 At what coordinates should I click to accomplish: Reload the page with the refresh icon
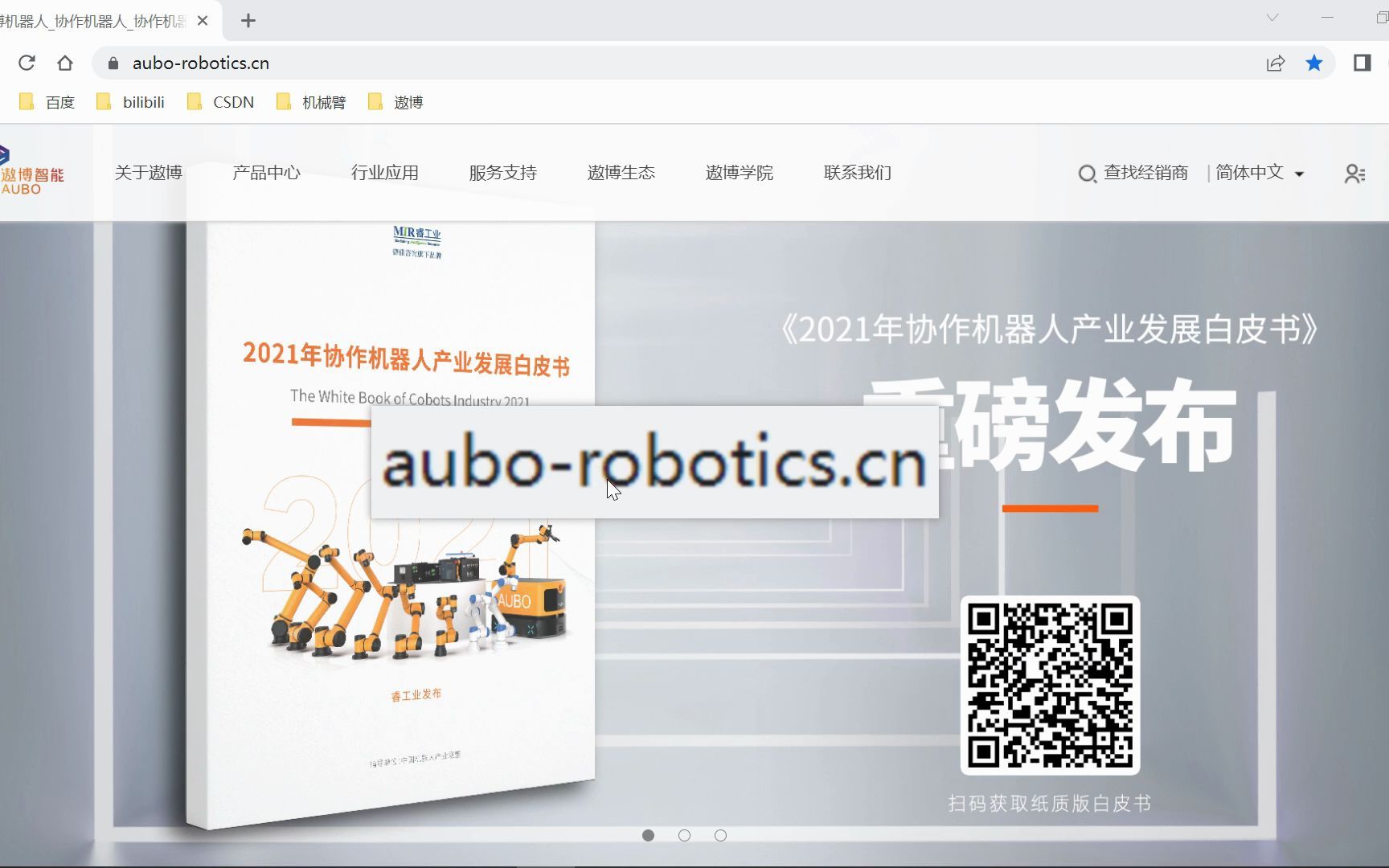(27, 63)
